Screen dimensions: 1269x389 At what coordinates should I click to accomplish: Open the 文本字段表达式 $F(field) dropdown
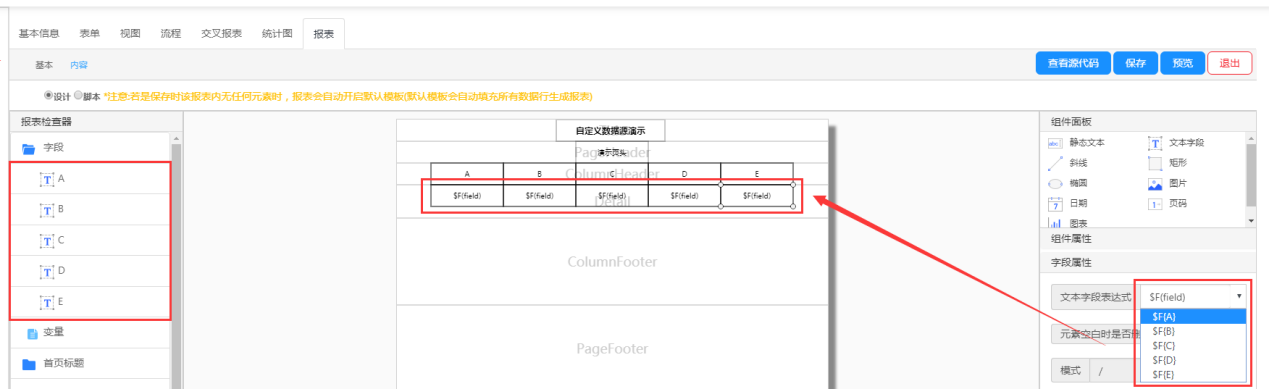click(x=1194, y=297)
